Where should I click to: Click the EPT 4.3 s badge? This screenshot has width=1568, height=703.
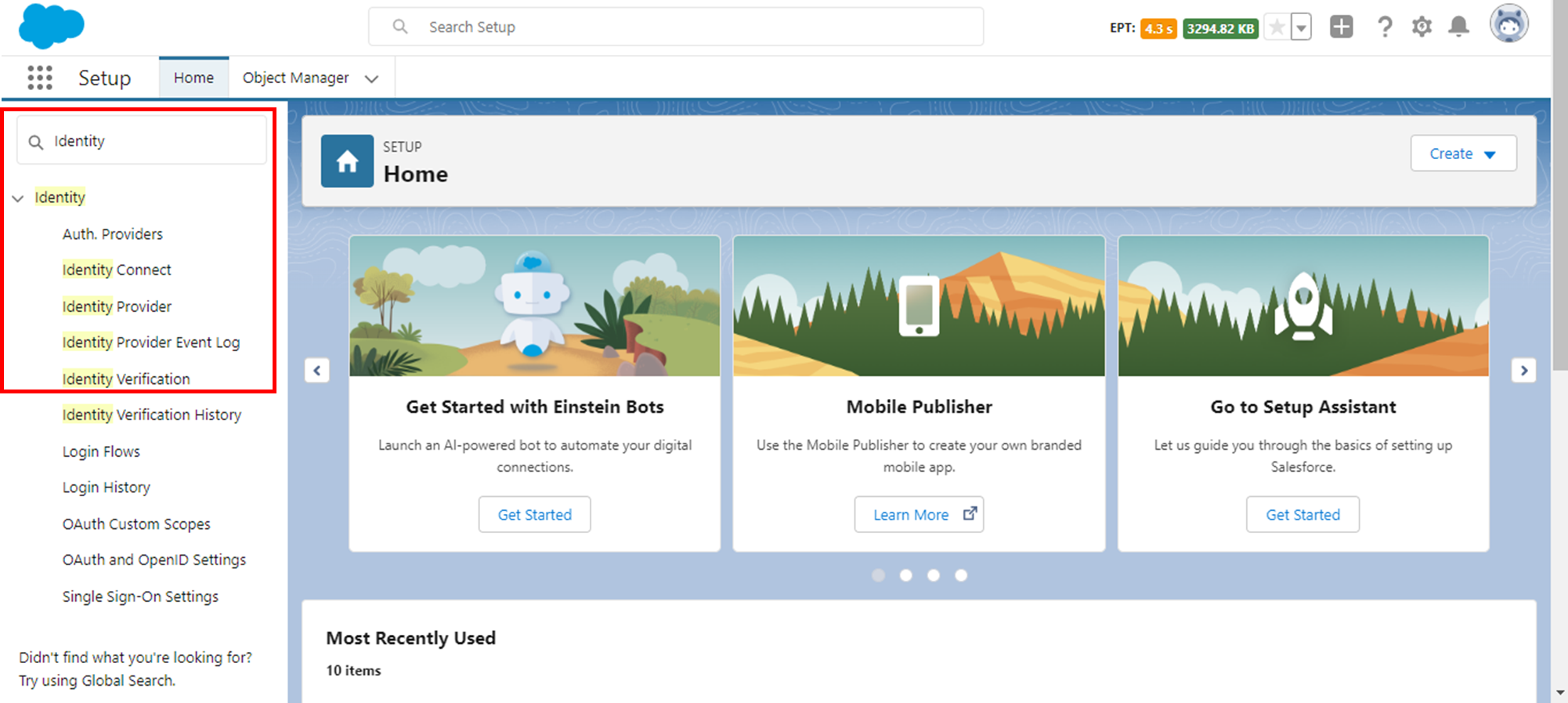pyautogui.click(x=1158, y=29)
